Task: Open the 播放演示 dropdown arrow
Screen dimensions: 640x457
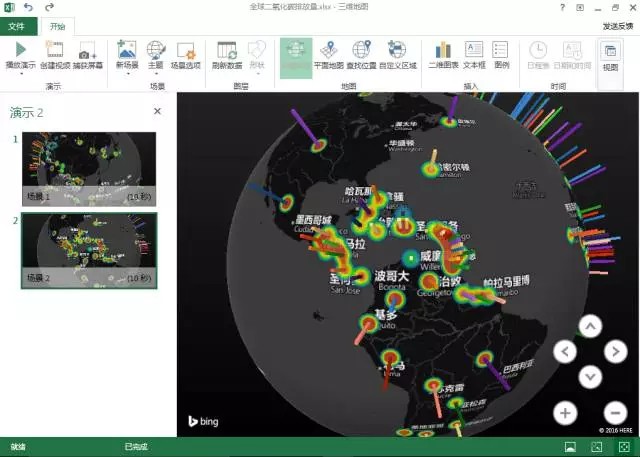Action: click(x=20, y=73)
